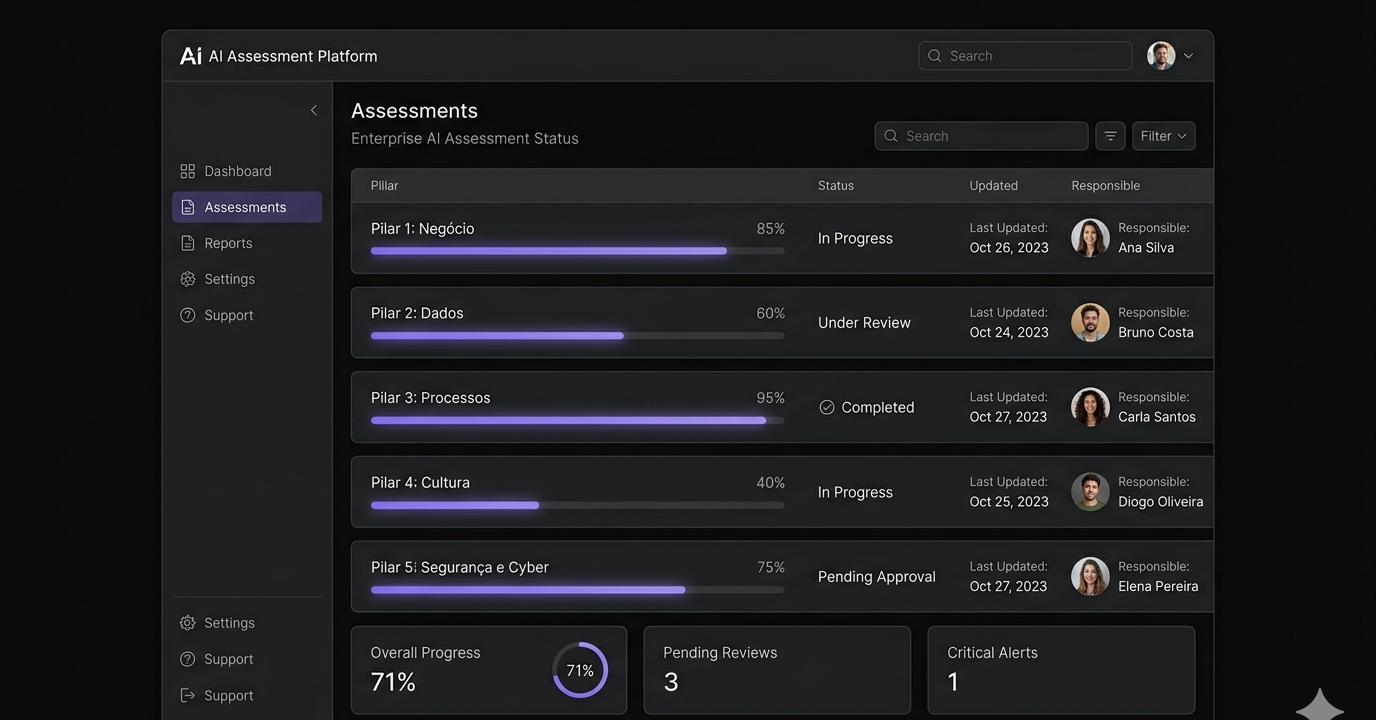Open the Pilar 1: Negócio assessment row
Viewport: 1376px width, 720px height.
click(x=423, y=229)
